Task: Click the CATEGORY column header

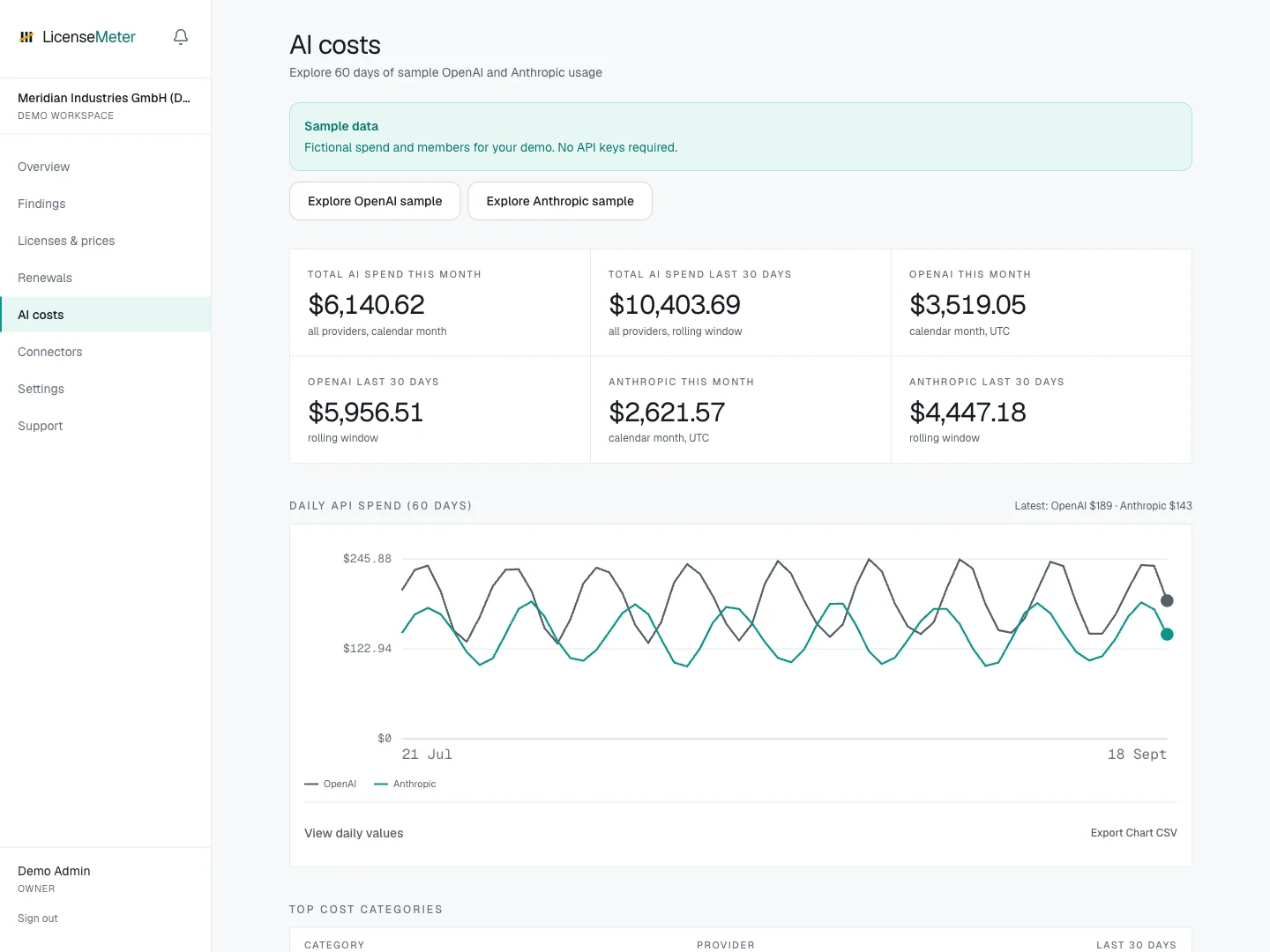Action: click(x=334, y=945)
